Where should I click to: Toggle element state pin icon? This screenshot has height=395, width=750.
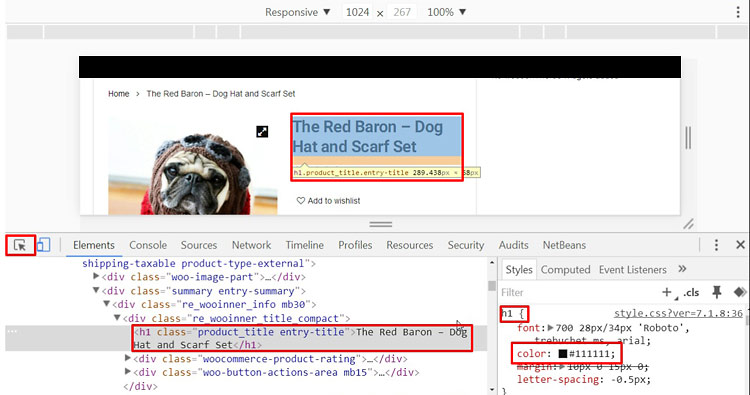pyautogui.click(x=717, y=292)
